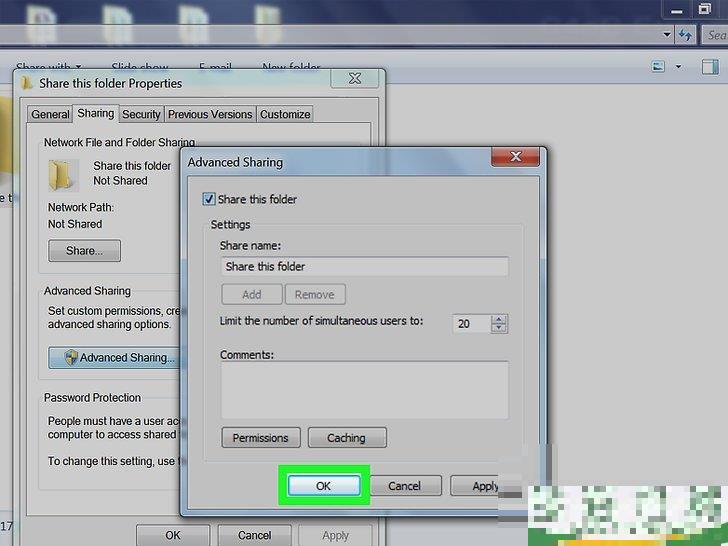Click the change view icon in toolbar

(658, 67)
